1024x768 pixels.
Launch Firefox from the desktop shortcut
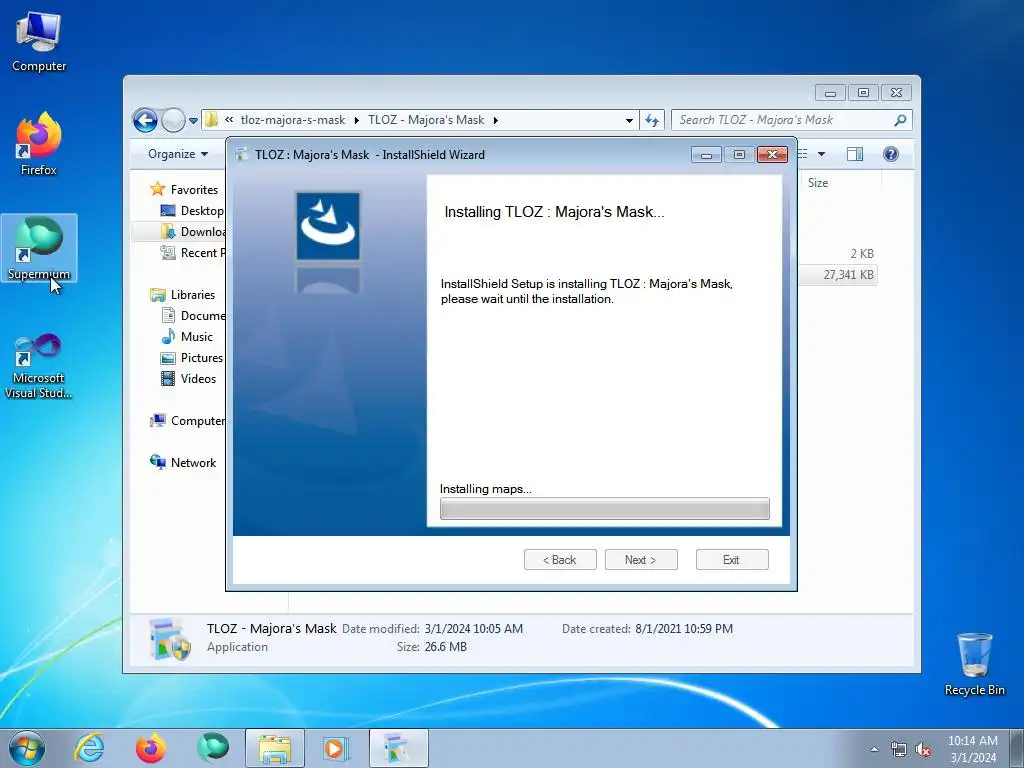point(39,144)
